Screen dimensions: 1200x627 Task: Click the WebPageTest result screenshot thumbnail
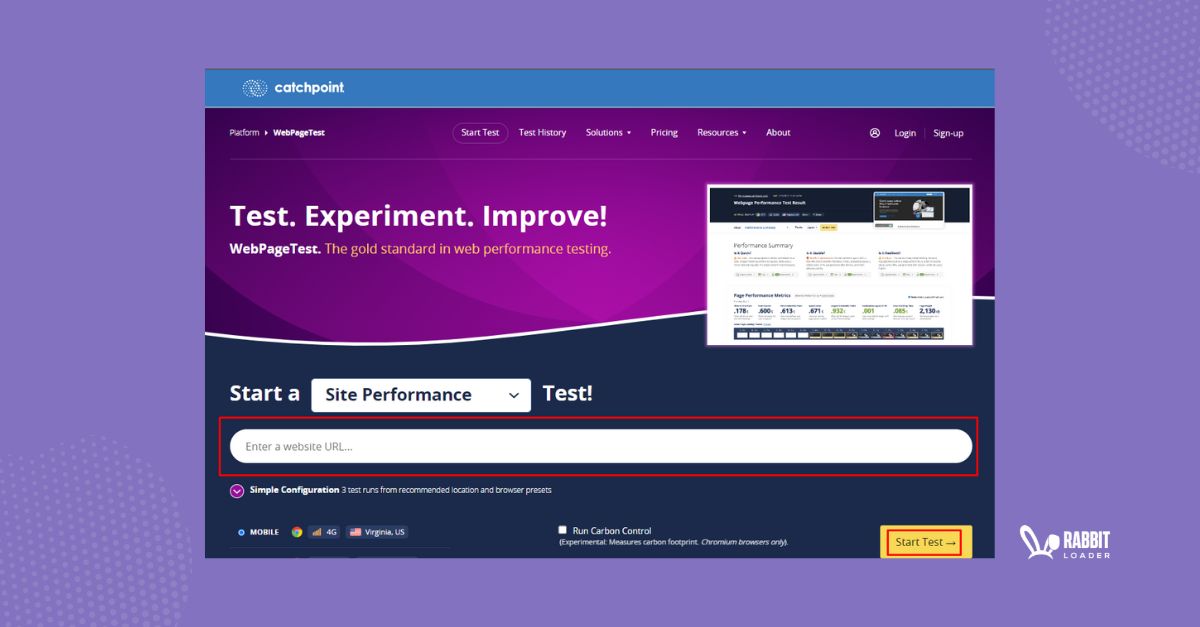pyautogui.click(x=839, y=263)
